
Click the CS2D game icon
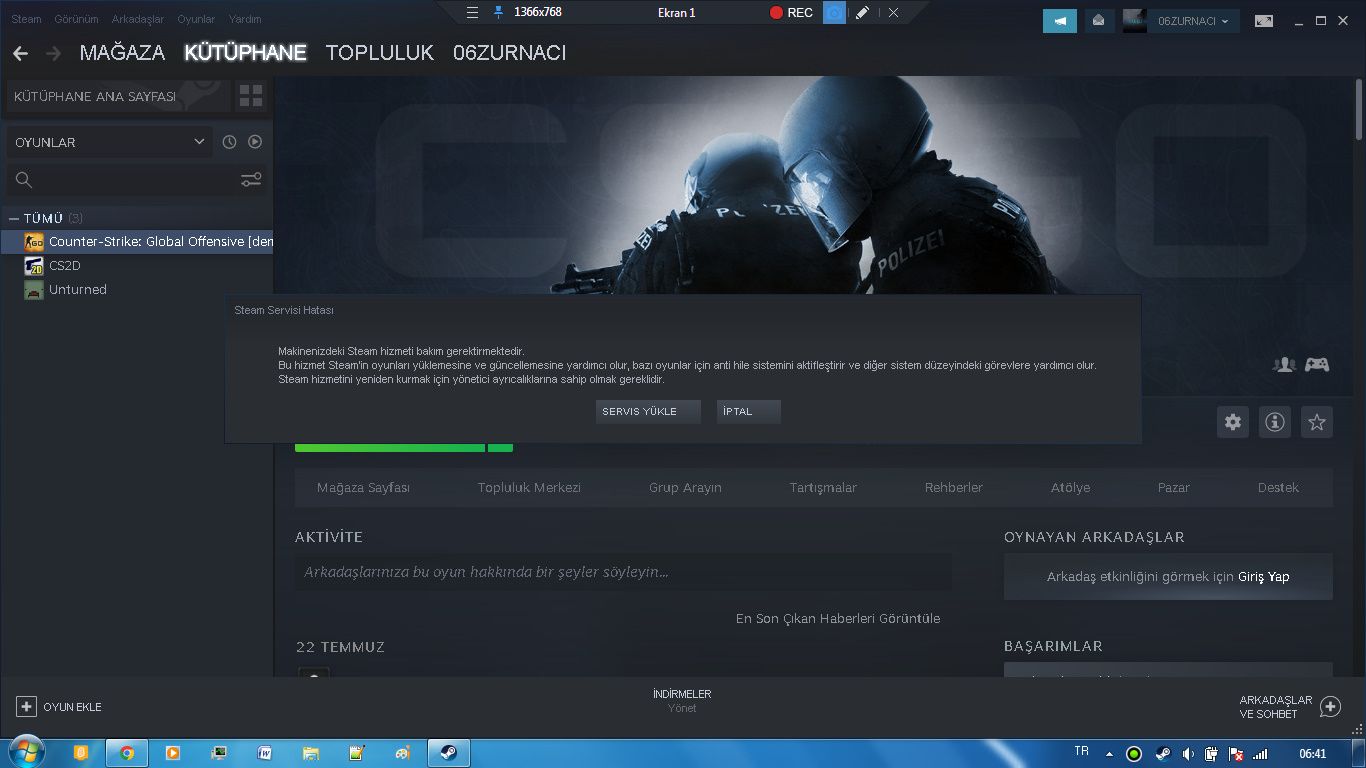pyautogui.click(x=34, y=266)
